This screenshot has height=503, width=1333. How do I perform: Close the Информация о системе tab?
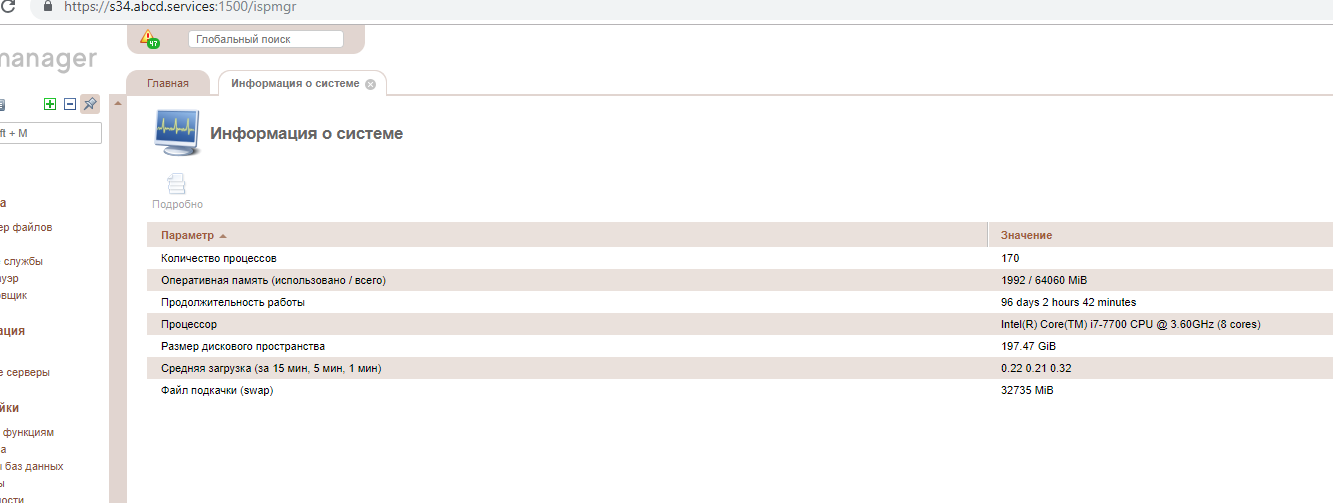tap(370, 84)
